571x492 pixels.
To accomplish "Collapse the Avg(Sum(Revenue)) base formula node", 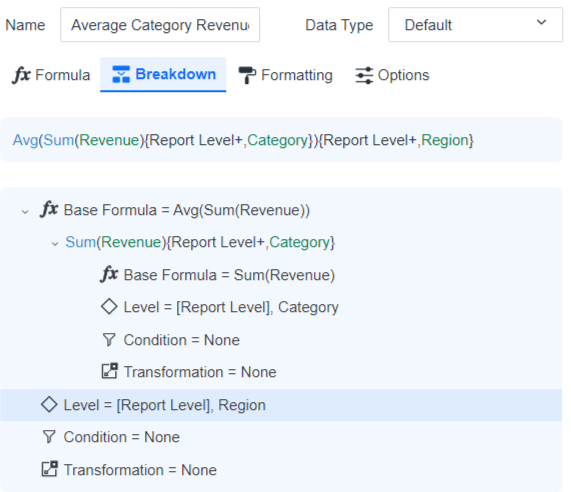I will [25, 212].
